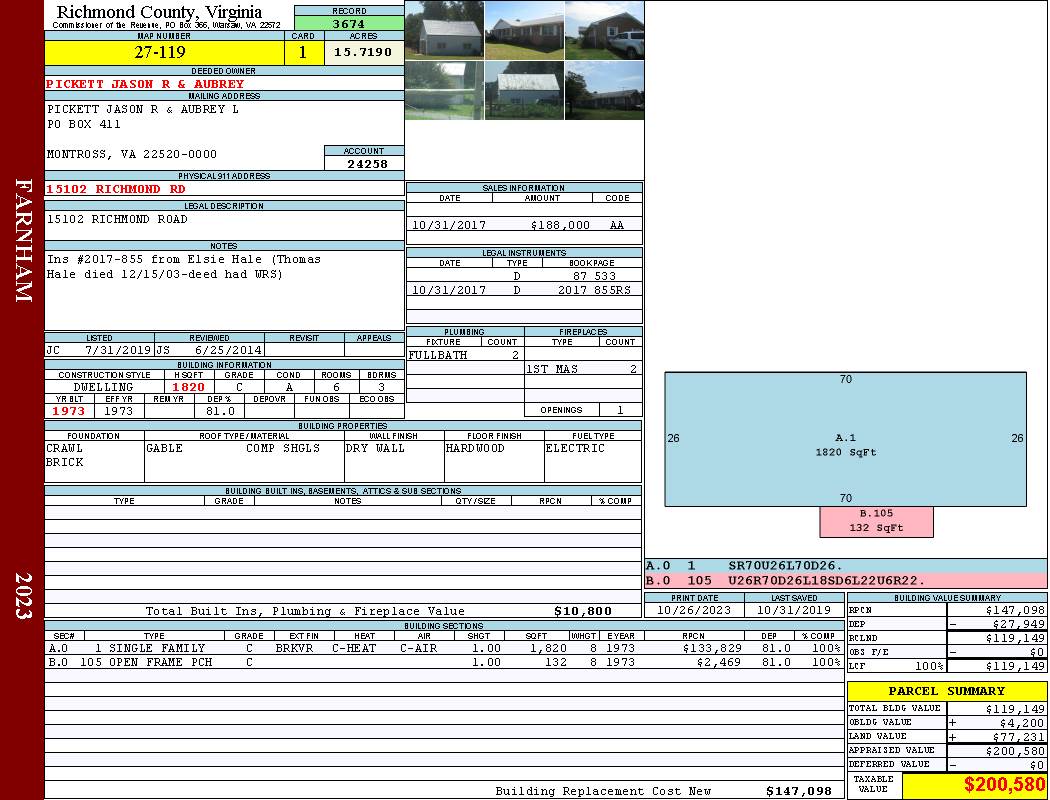Click the Parcel Summary header
1050x800 pixels.
click(946, 691)
